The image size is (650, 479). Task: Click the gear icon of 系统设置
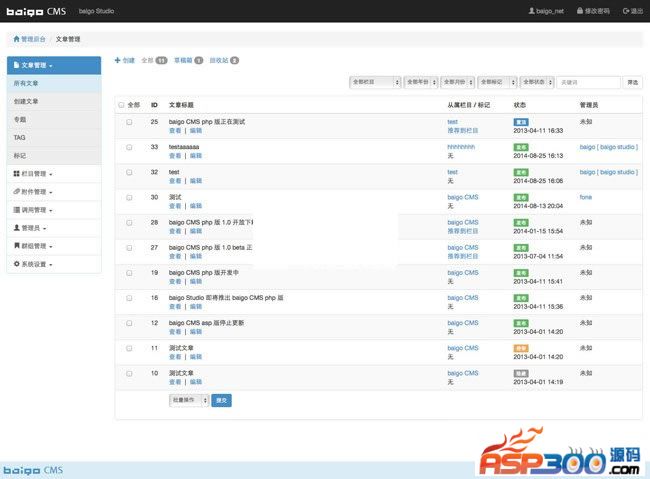17,264
